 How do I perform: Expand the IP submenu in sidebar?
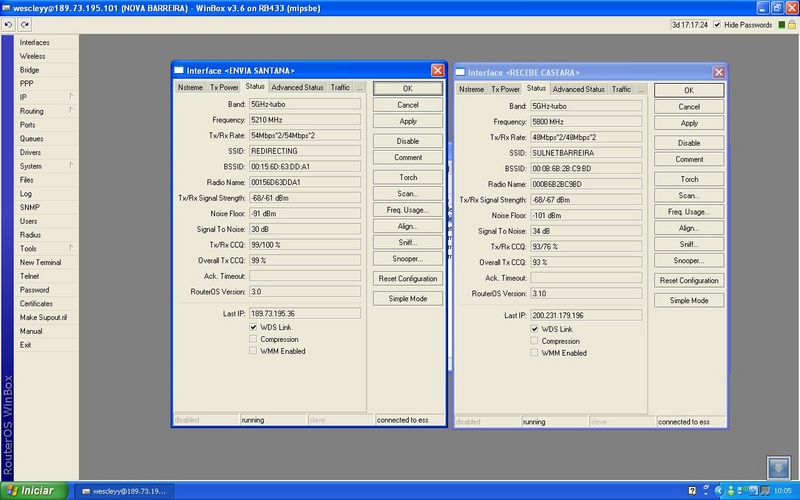coord(71,96)
